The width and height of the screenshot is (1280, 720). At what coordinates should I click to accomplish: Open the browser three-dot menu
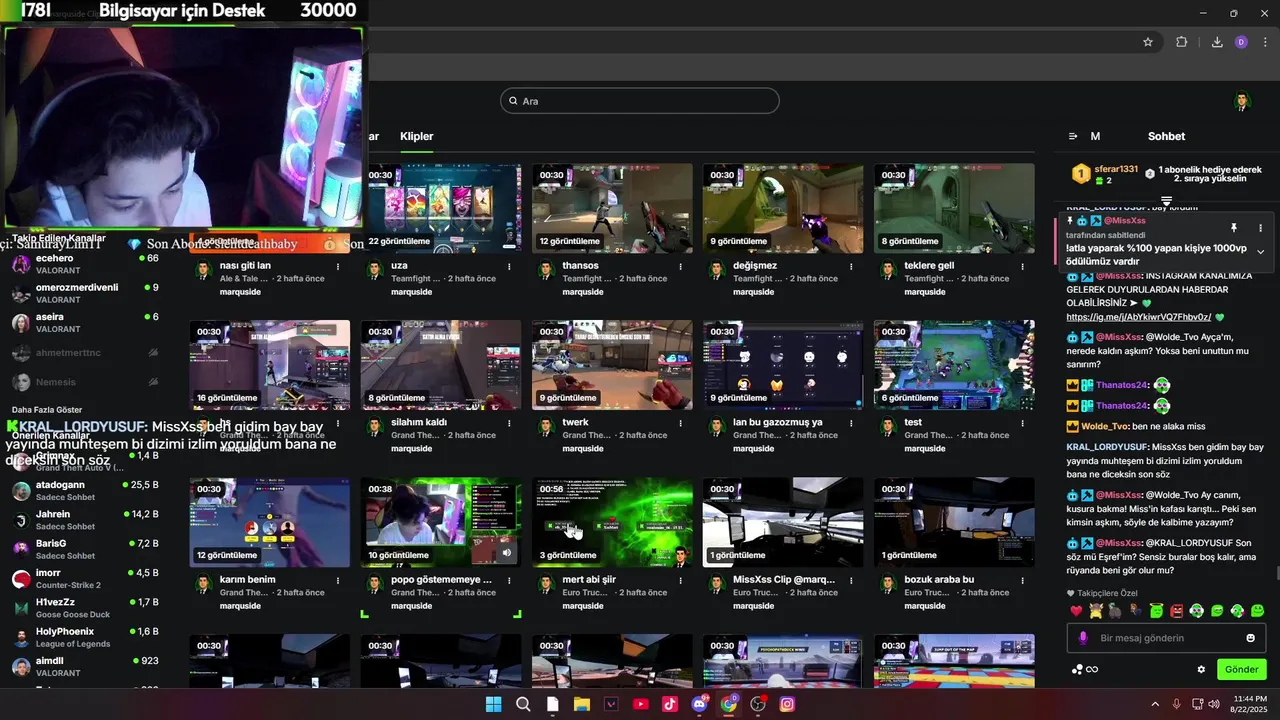coord(1266,42)
